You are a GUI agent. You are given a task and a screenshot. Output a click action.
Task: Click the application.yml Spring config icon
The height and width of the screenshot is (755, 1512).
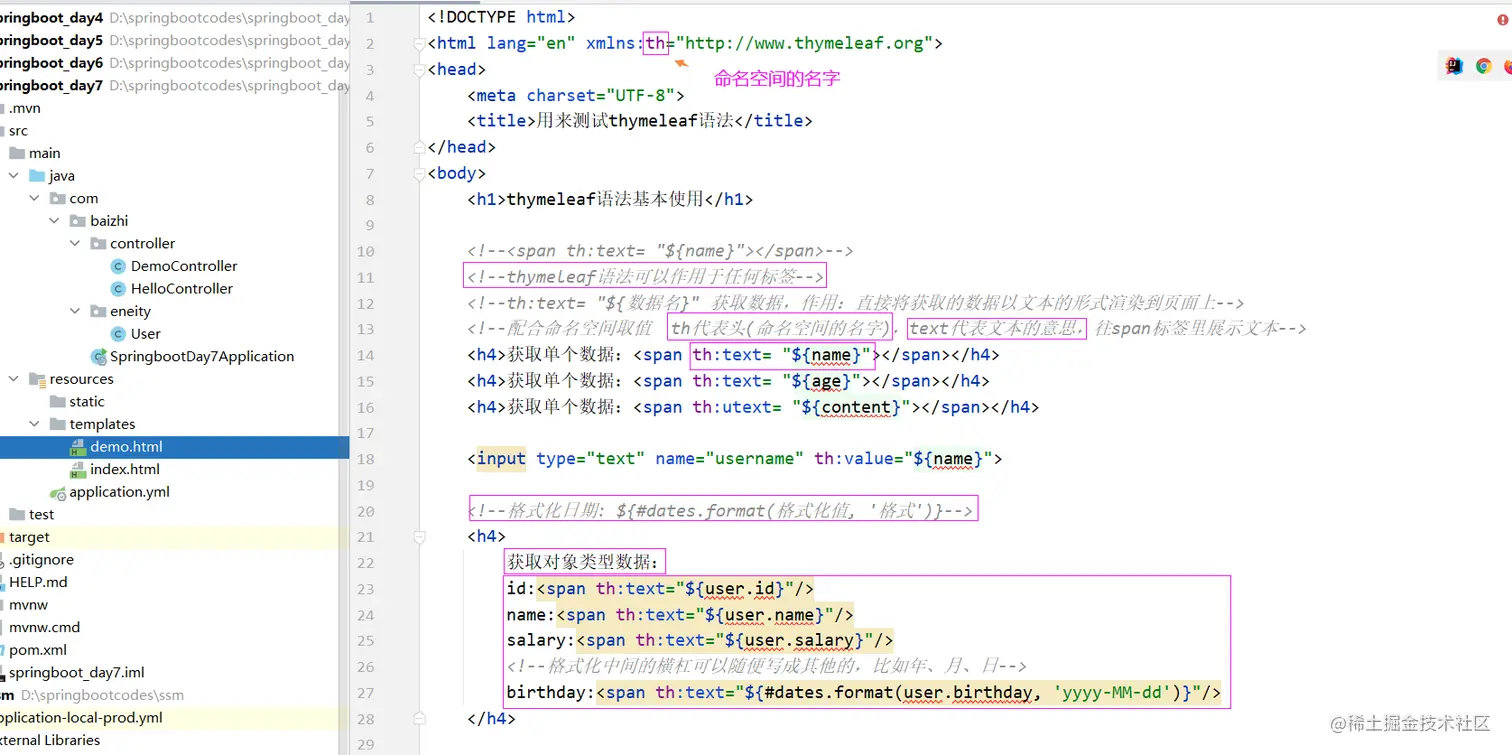coord(59,492)
